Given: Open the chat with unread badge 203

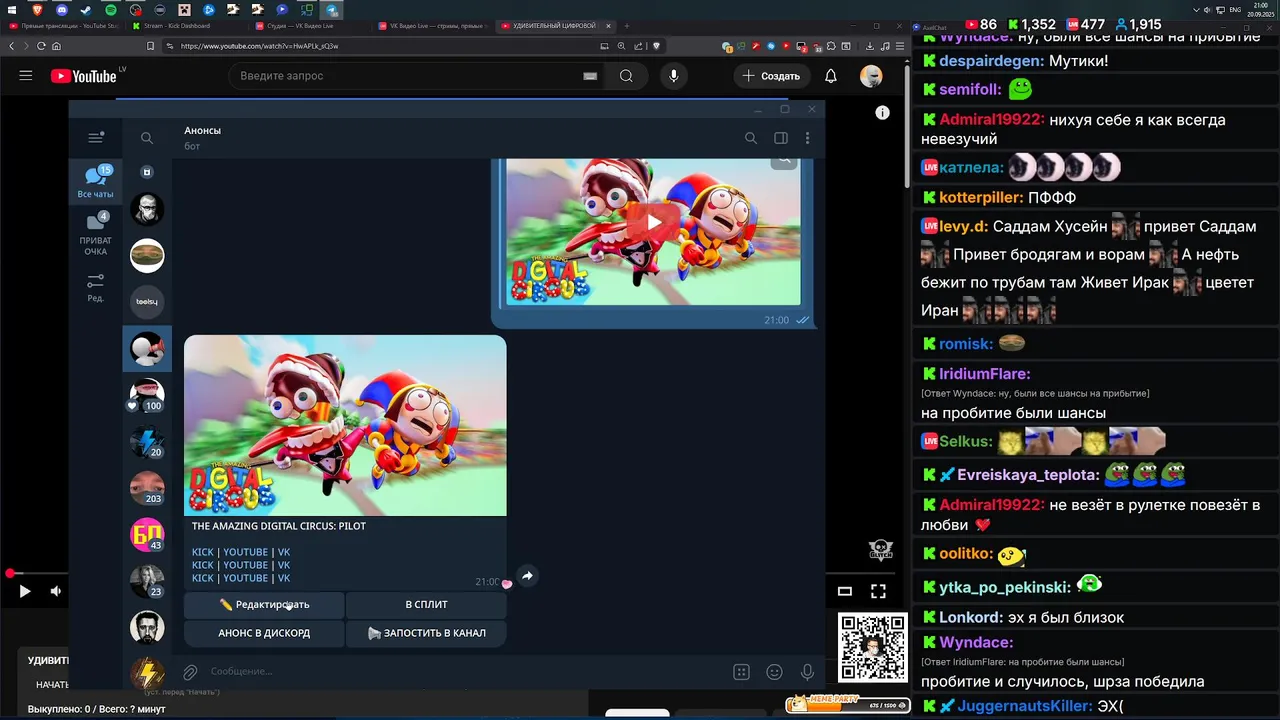Looking at the screenshot, I should coord(147,488).
